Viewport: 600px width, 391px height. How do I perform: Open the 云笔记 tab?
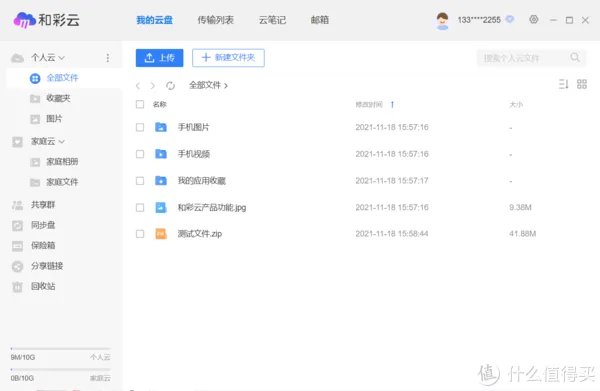tap(272, 20)
